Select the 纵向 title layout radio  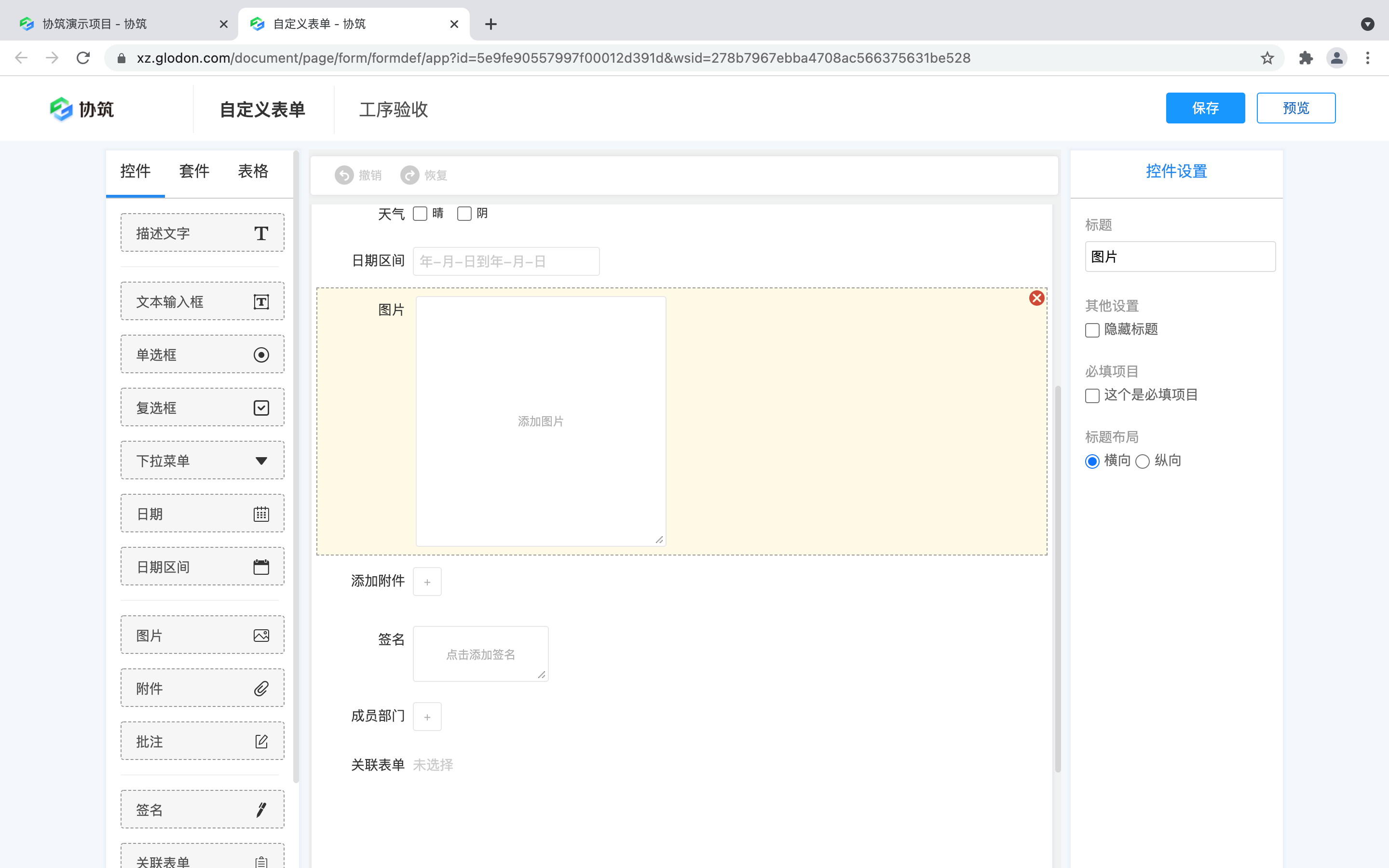[1143, 461]
